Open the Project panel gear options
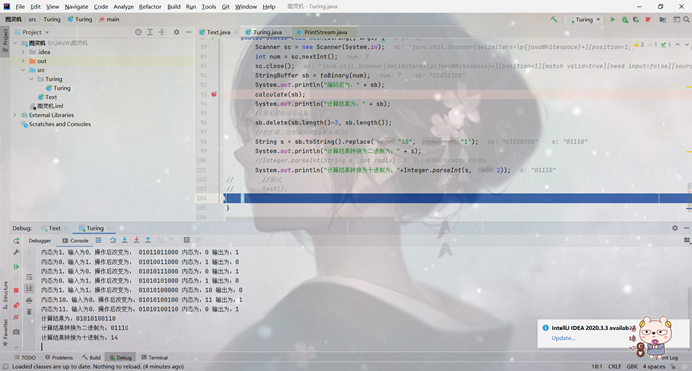The image size is (692, 371). coord(177,32)
